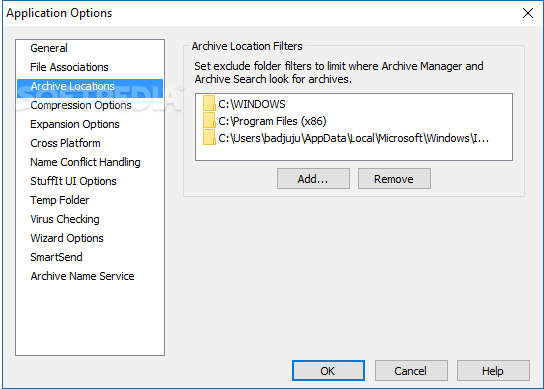Viewport: 544px width, 389px height.
Task: Click Cancel to discard changes
Action: pos(411,371)
